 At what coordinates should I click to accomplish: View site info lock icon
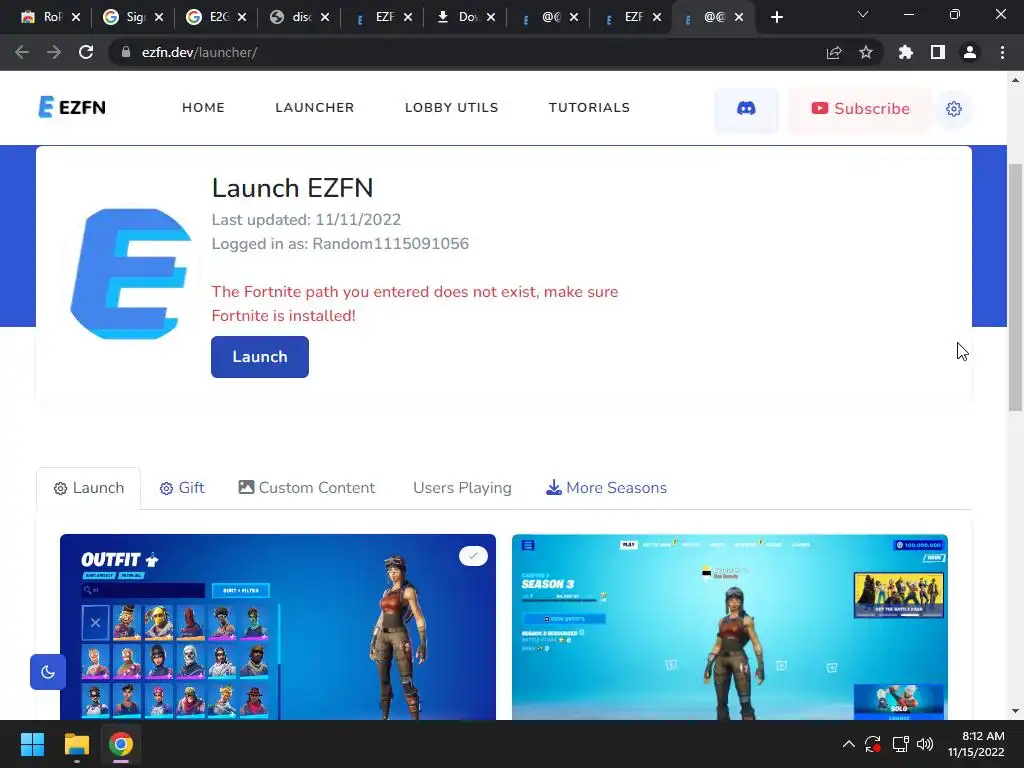coord(126,52)
